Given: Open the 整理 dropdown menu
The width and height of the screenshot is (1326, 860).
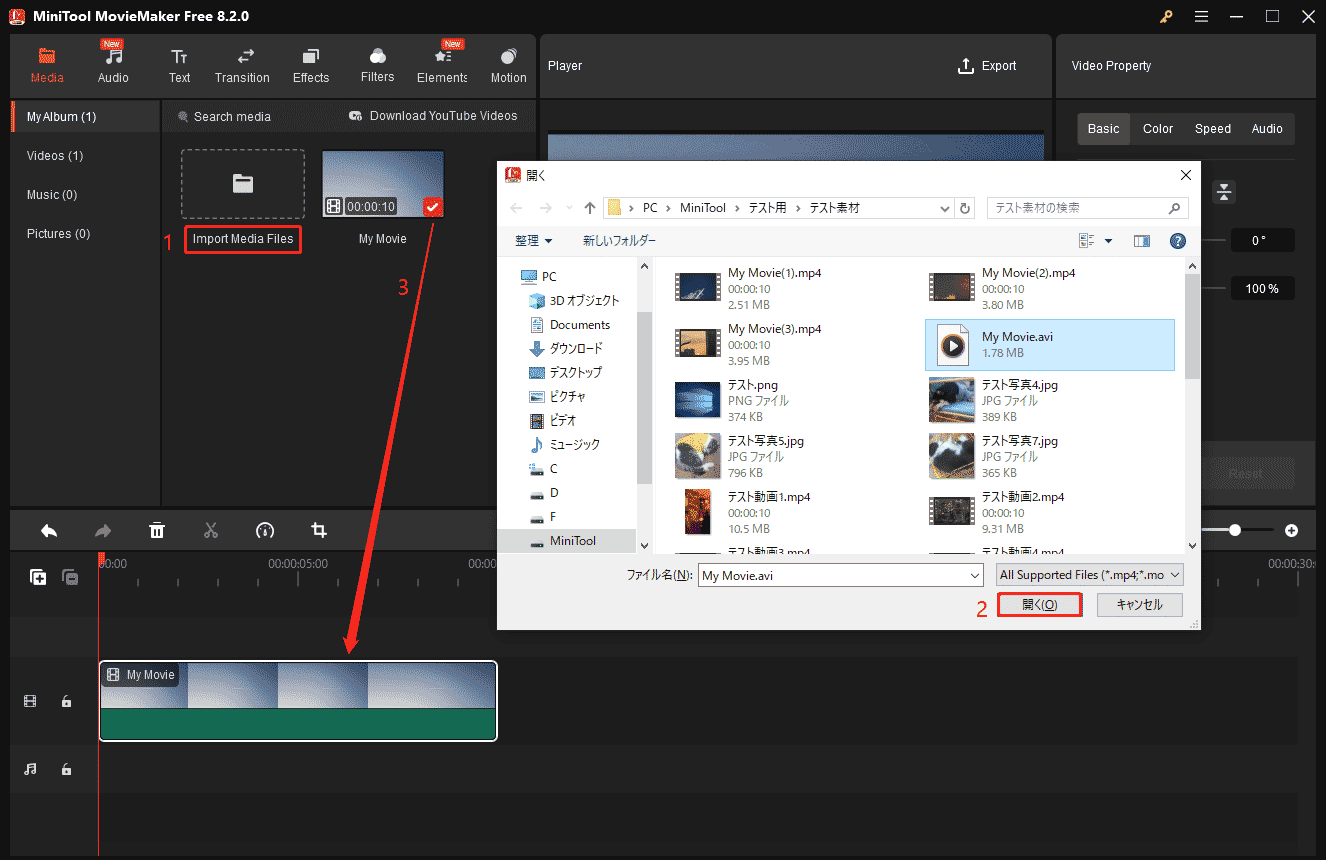Looking at the screenshot, I should tap(534, 241).
